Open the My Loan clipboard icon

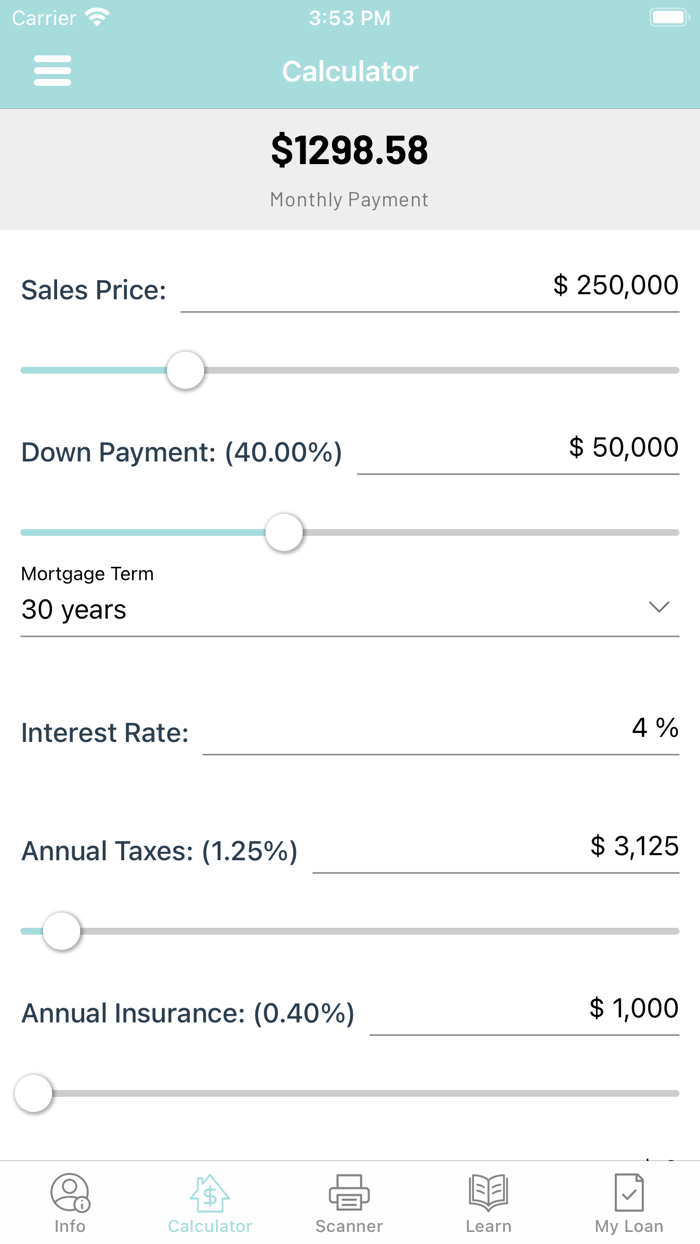(628, 1192)
